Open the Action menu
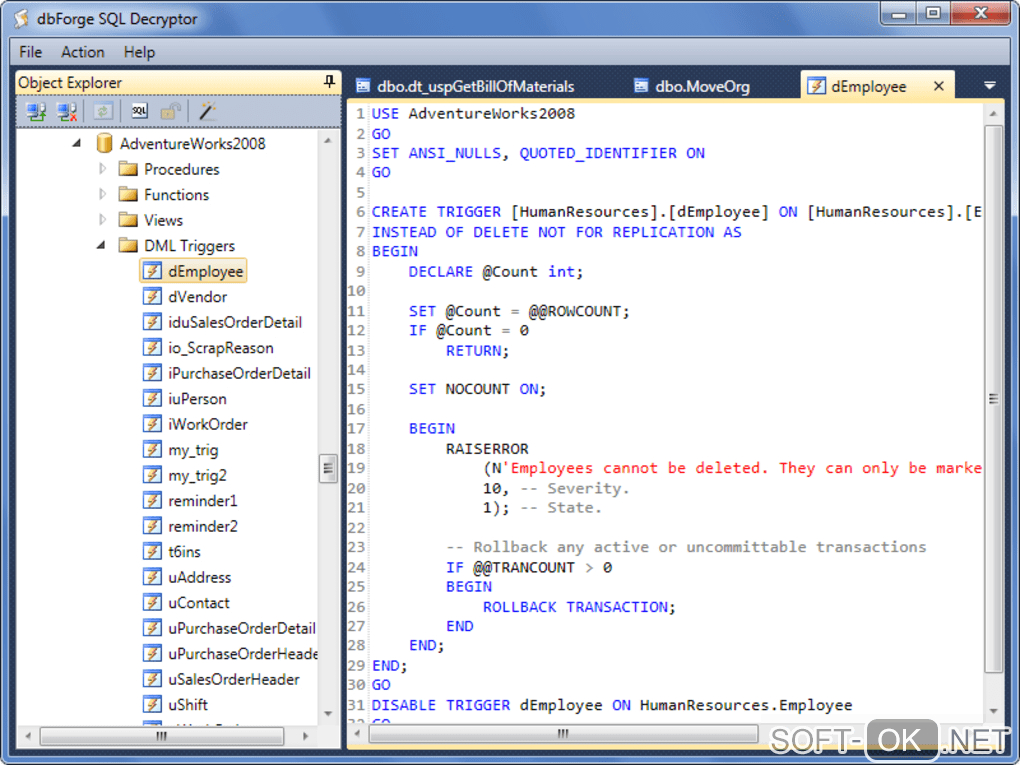This screenshot has height=765, width=1020. pyautogui.click(x=82, y=52)
